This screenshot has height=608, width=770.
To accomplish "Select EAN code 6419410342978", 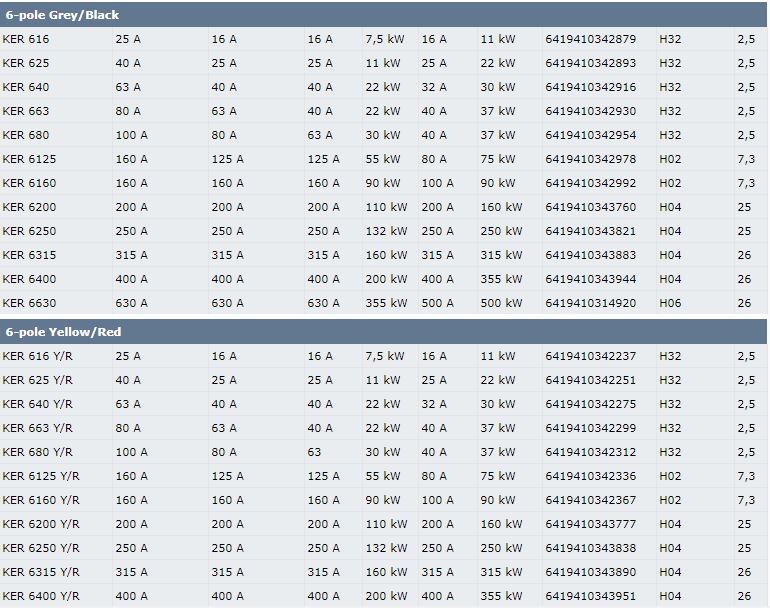I will [590, 159].
